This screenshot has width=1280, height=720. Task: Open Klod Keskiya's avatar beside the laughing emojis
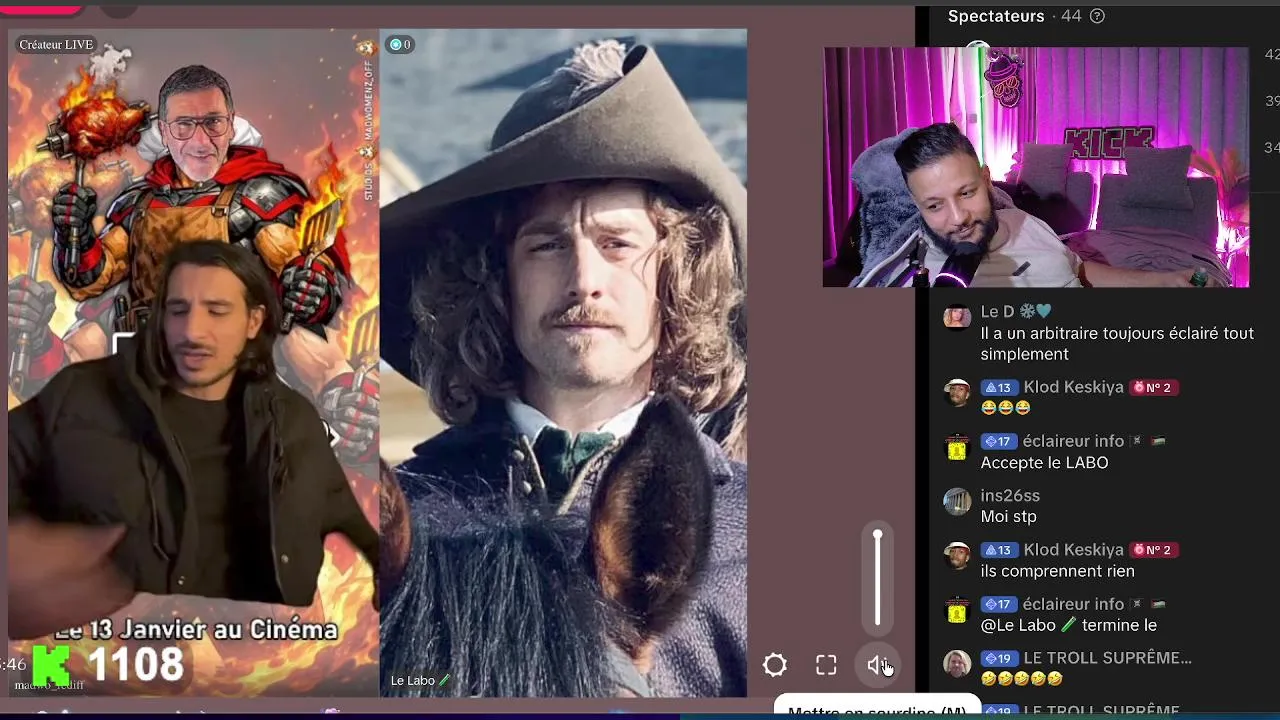point(957,392)
